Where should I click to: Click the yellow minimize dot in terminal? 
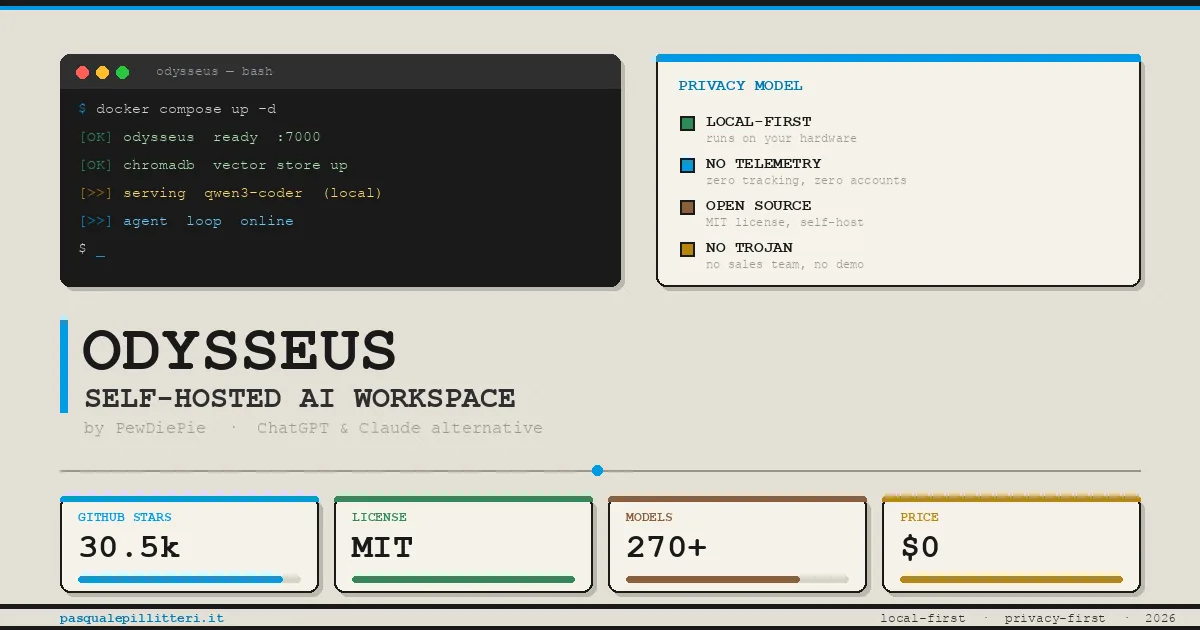coord(103,72)
